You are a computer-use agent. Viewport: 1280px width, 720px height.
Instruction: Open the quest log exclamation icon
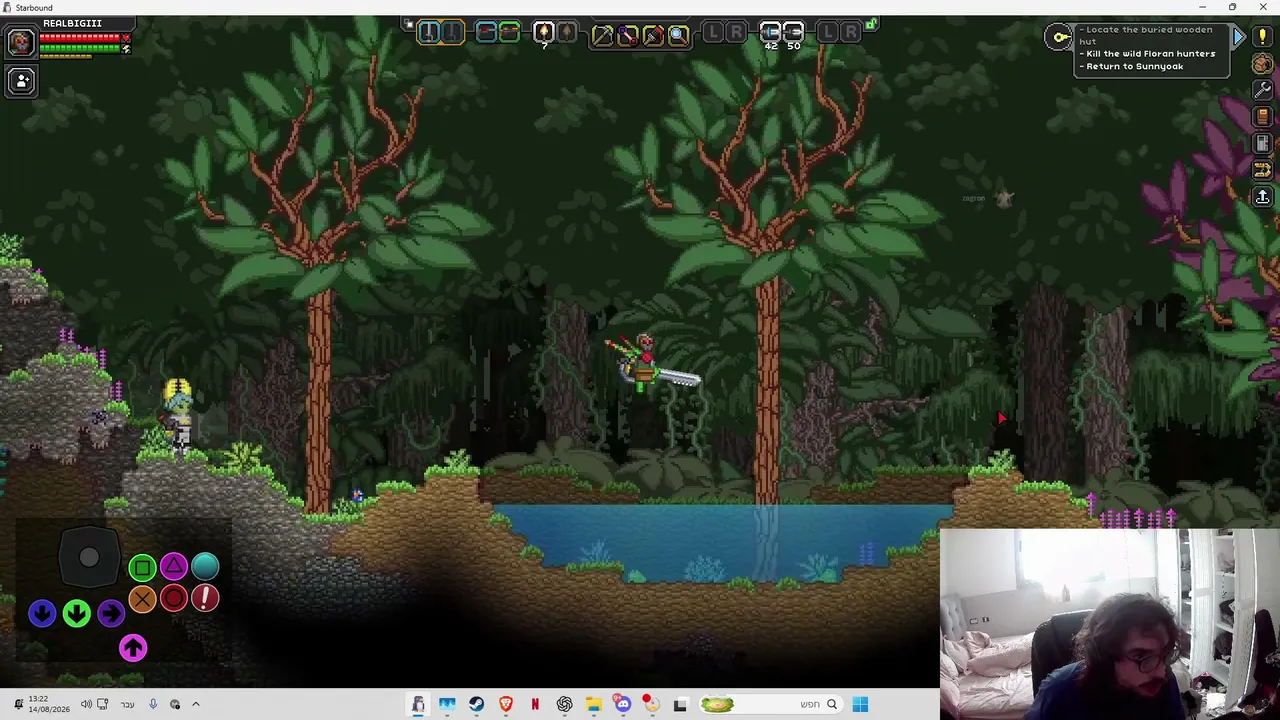[x=1262, y=37]
